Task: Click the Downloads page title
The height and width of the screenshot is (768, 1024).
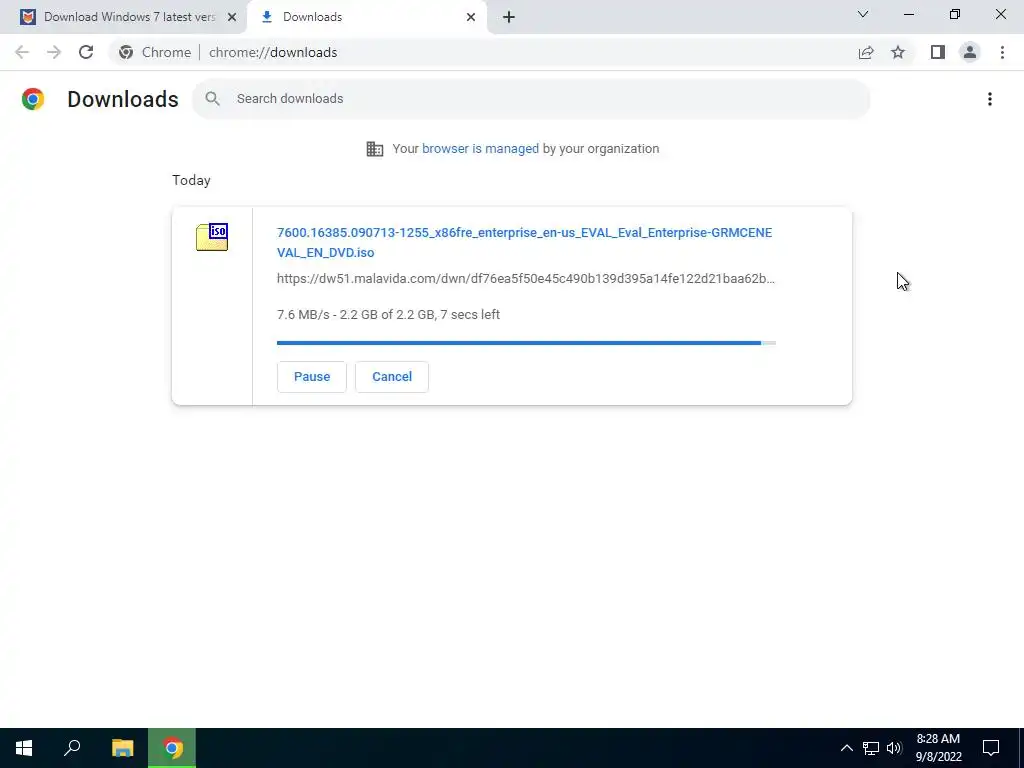Action: point(123,99)
